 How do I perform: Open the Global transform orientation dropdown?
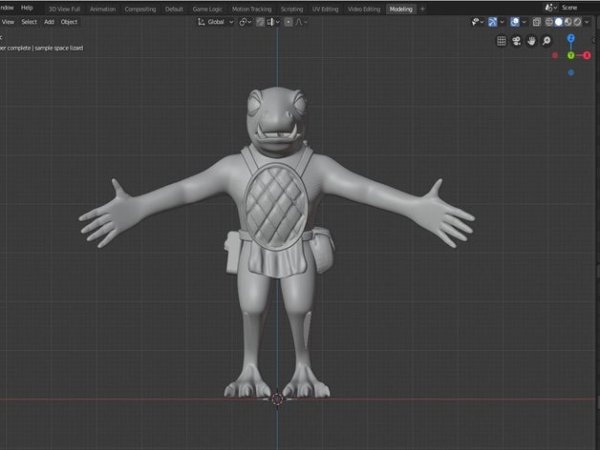pyautogui.click(x=214, y=21)
